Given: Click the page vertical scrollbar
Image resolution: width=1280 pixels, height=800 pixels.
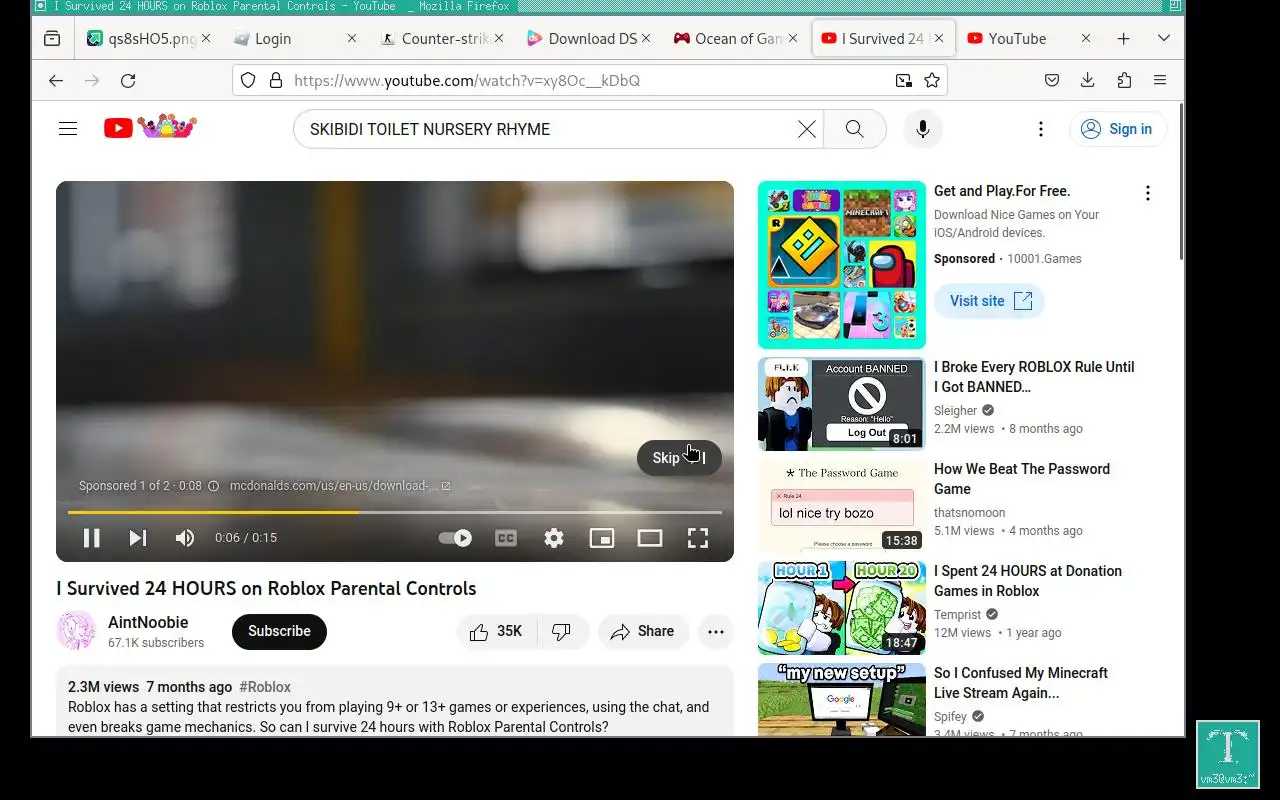Looking at the screenshot, I should click(1180, 180).
